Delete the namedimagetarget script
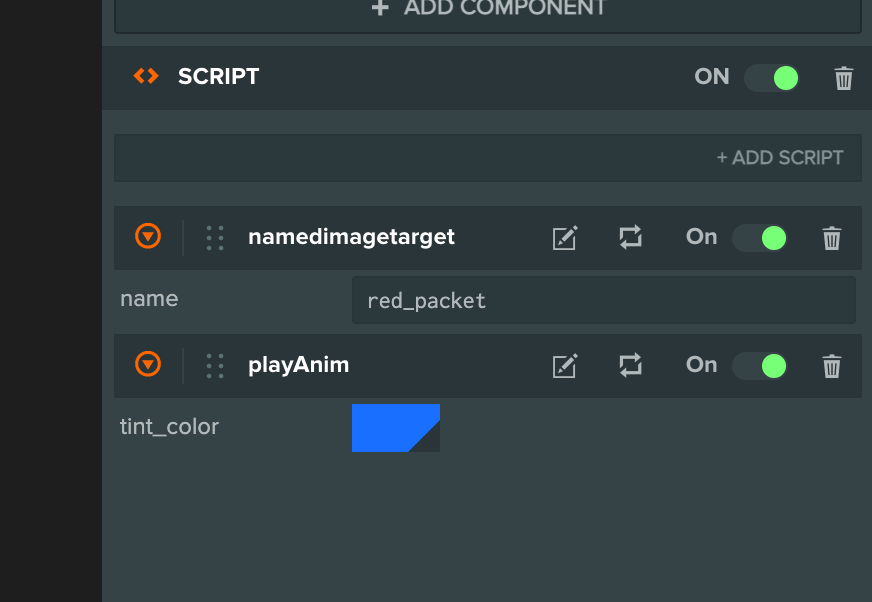 (832, 238)
